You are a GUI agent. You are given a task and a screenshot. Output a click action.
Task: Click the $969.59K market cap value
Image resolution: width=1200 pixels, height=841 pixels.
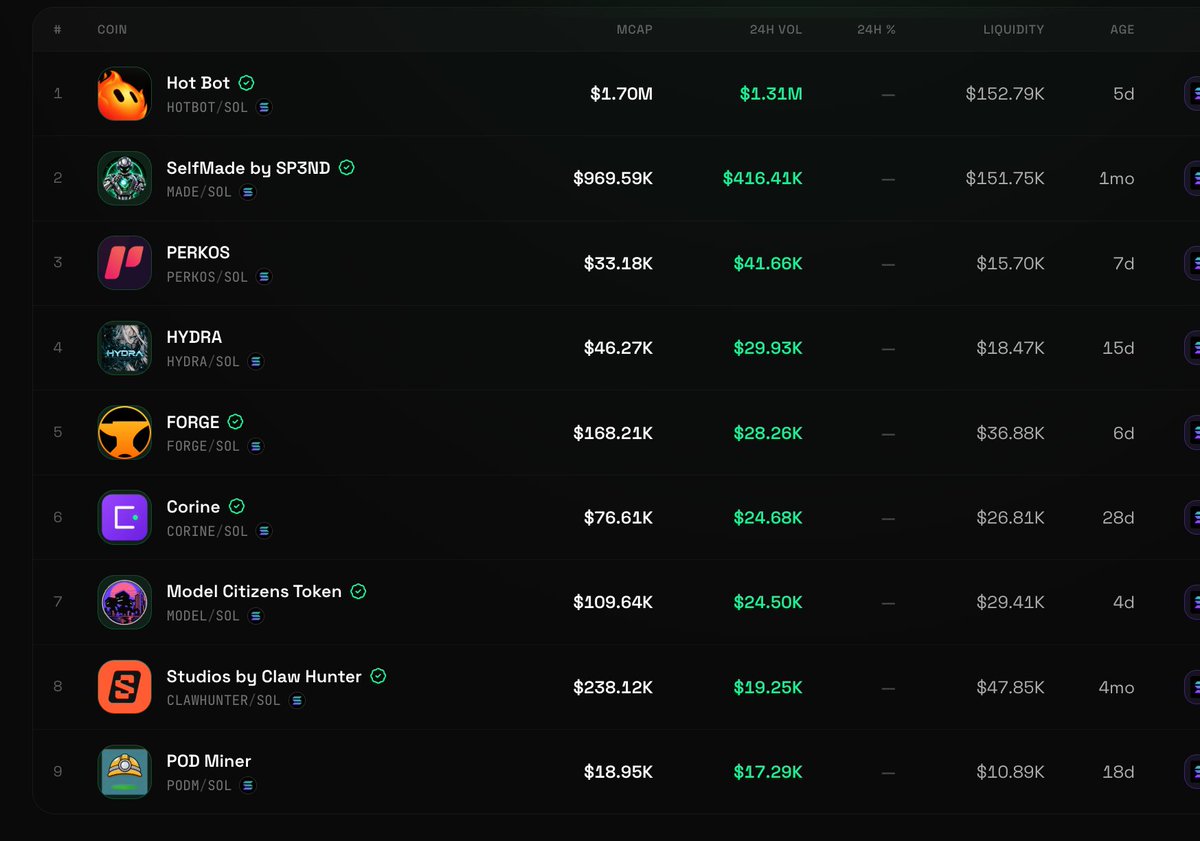[x=613, y=179]
